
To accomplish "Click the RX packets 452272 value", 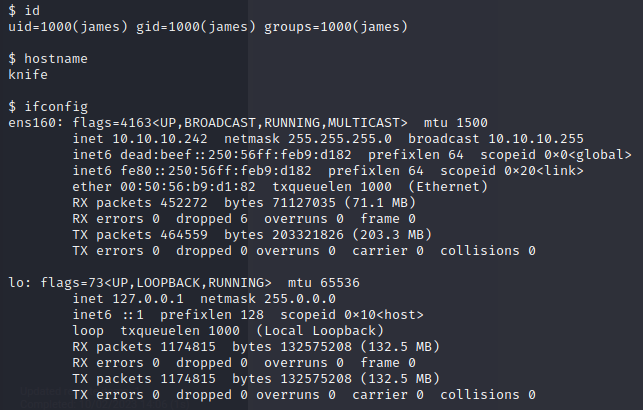I will pyautogui.click(x=190, y=203).
